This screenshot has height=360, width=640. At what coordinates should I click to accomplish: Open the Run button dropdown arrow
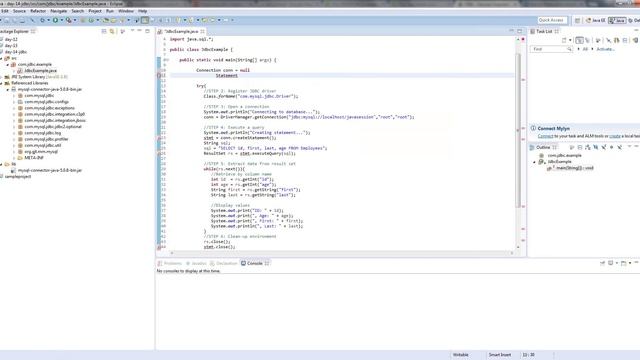pos(62,20)
